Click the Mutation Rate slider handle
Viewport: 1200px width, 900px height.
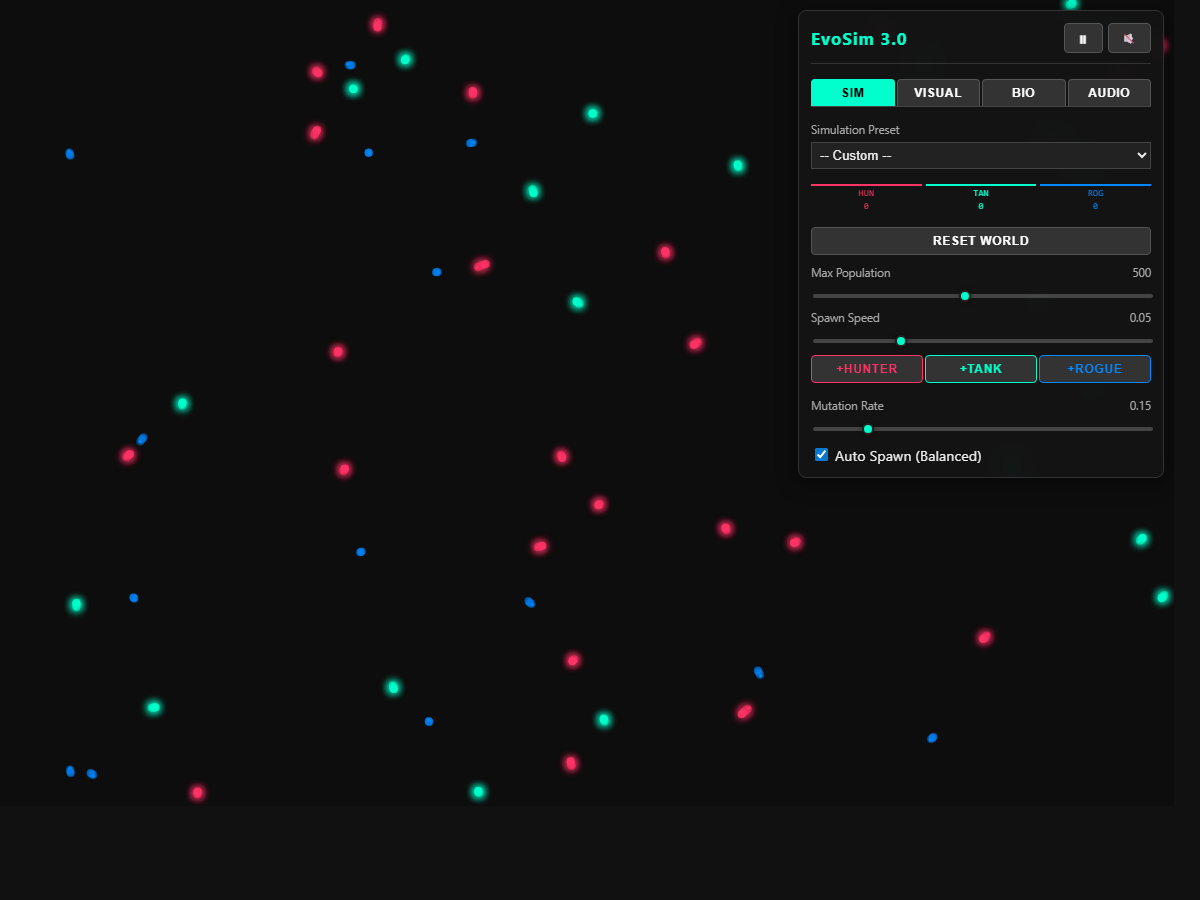point(868,429)
